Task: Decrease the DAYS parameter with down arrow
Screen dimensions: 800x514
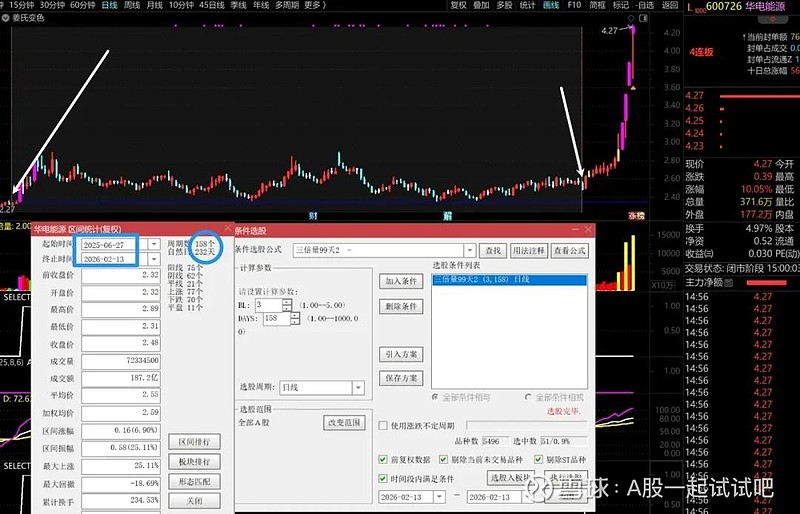Action: point(295,322)
